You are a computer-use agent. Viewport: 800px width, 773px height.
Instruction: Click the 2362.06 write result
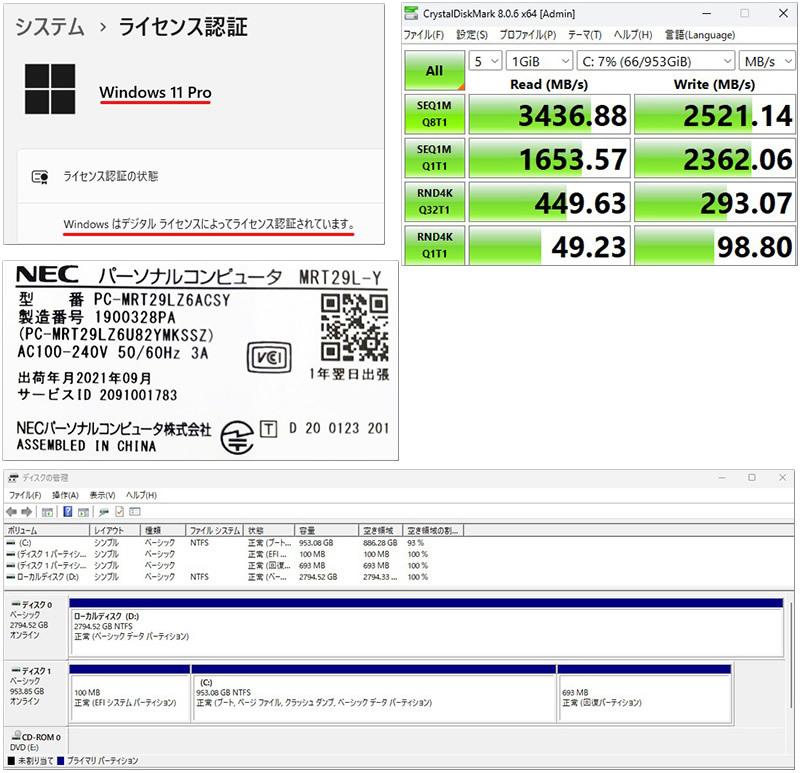(x=715, y=159)
